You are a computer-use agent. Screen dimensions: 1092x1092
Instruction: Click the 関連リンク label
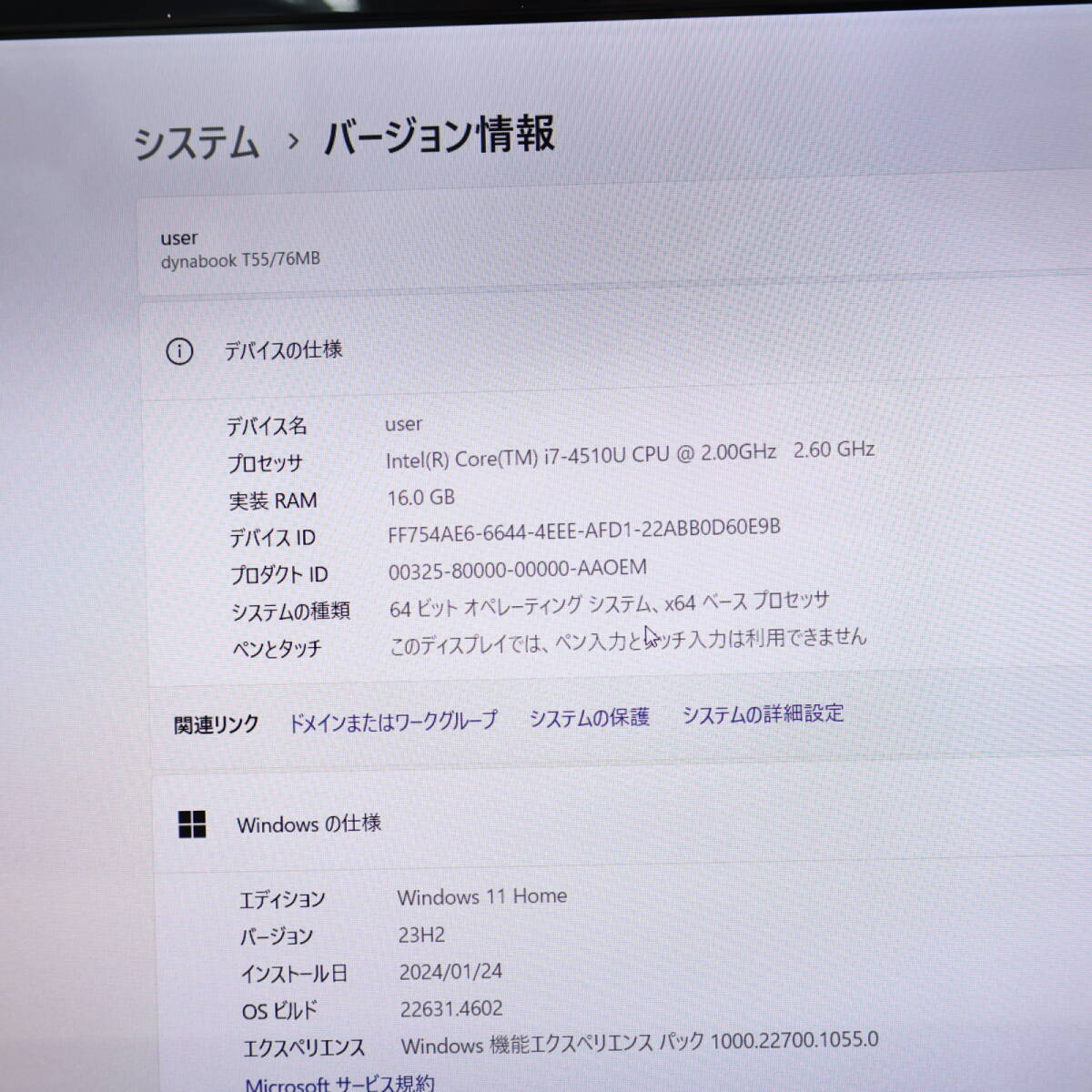(217, 725)
